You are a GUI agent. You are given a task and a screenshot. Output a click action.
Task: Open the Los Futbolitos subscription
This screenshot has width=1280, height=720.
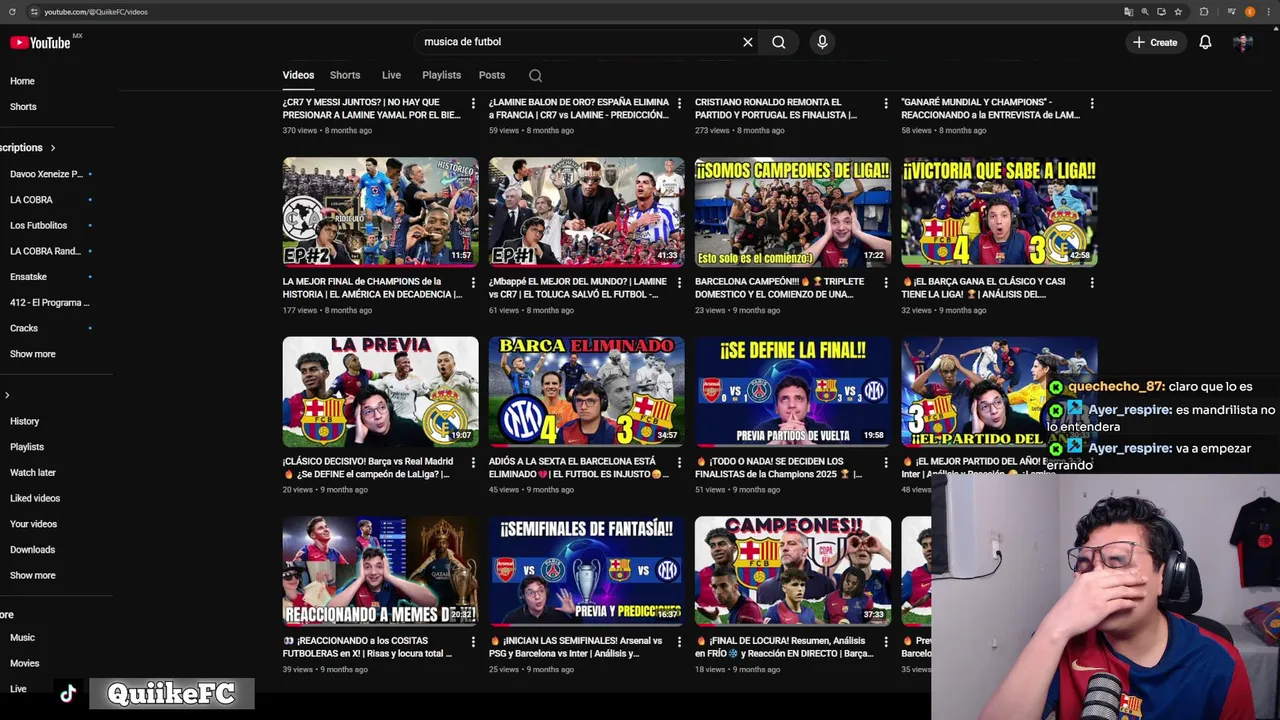coord(38,226)
